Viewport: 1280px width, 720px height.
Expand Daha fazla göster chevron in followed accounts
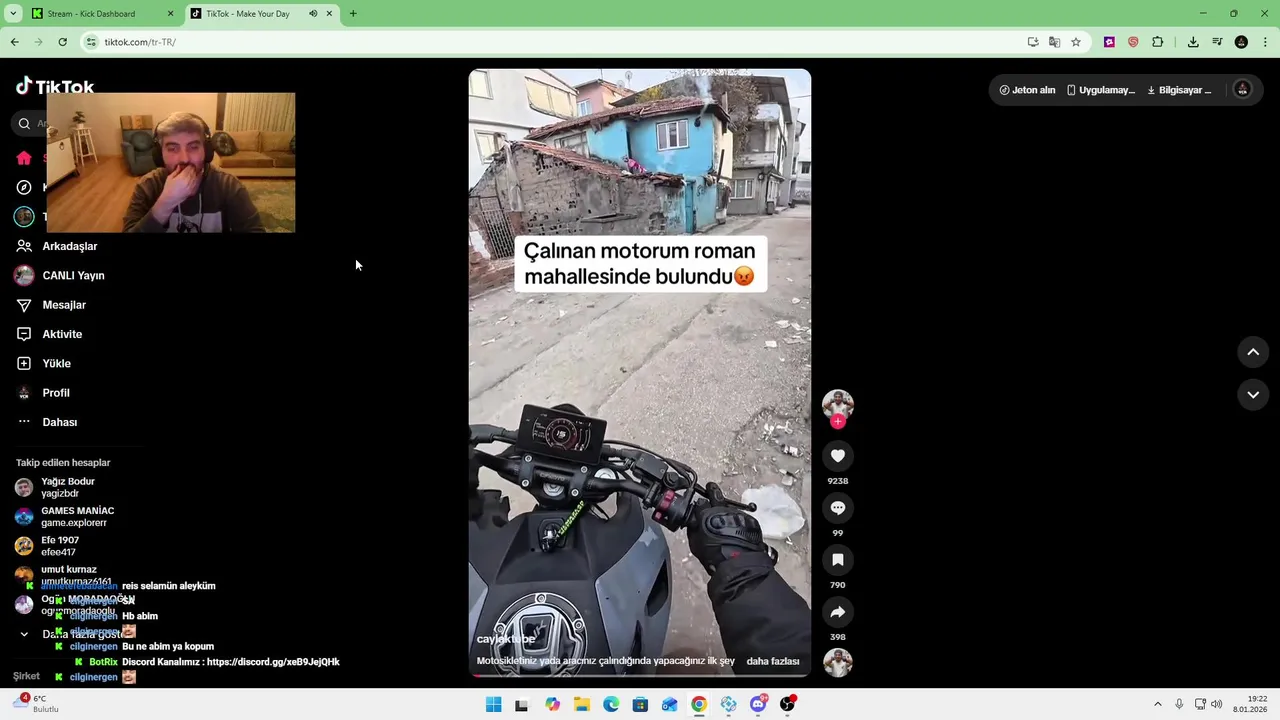[24, 634]
